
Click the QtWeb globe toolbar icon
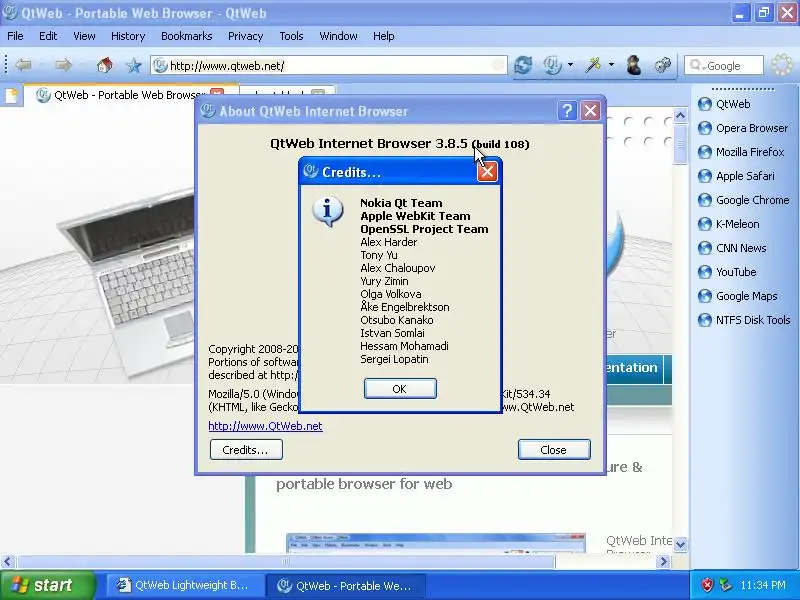[553, 65]
